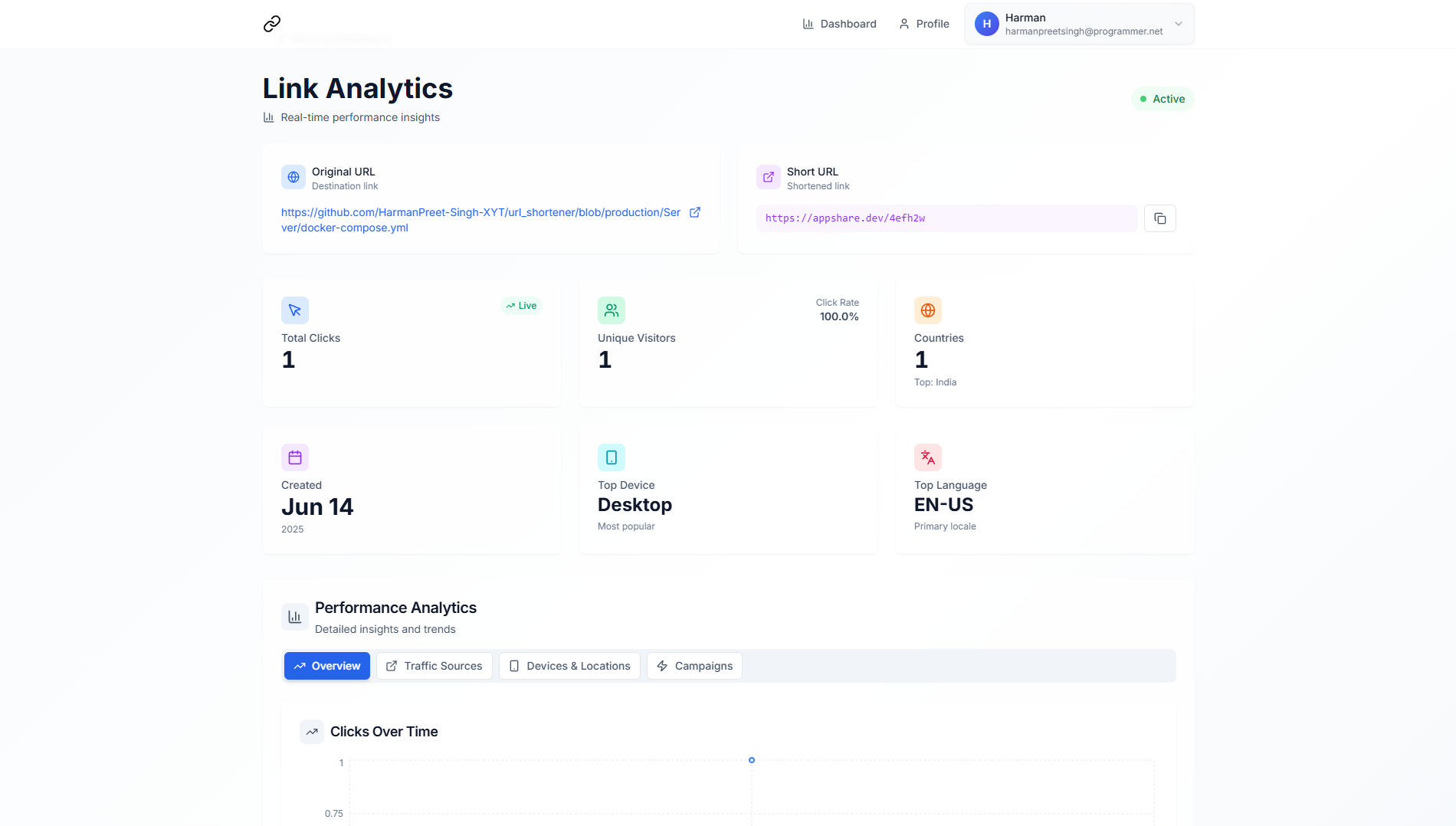Click the 'Jun 14' created date
The height and width of the screenshot is (826, 1456).
317,506
